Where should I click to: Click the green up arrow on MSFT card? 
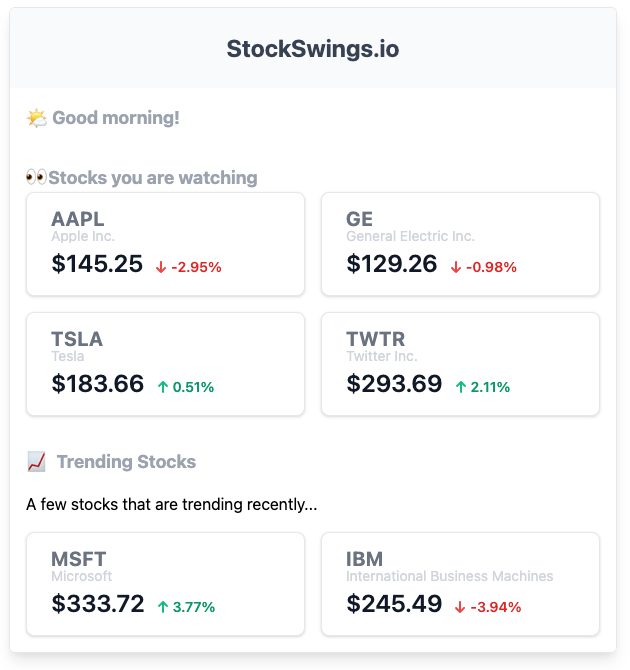(163, 607)
